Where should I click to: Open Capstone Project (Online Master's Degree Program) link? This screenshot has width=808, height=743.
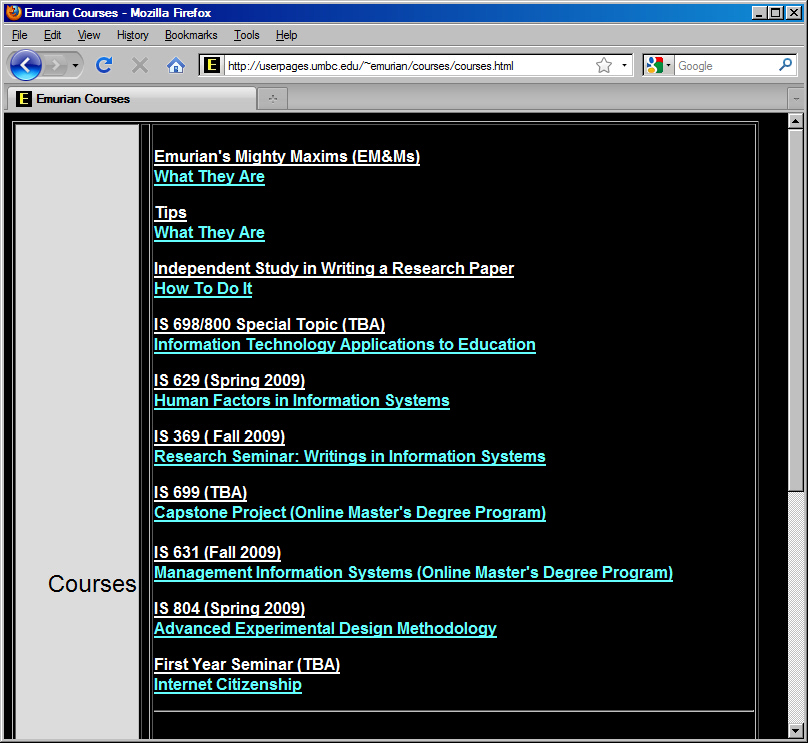(350, 513)
